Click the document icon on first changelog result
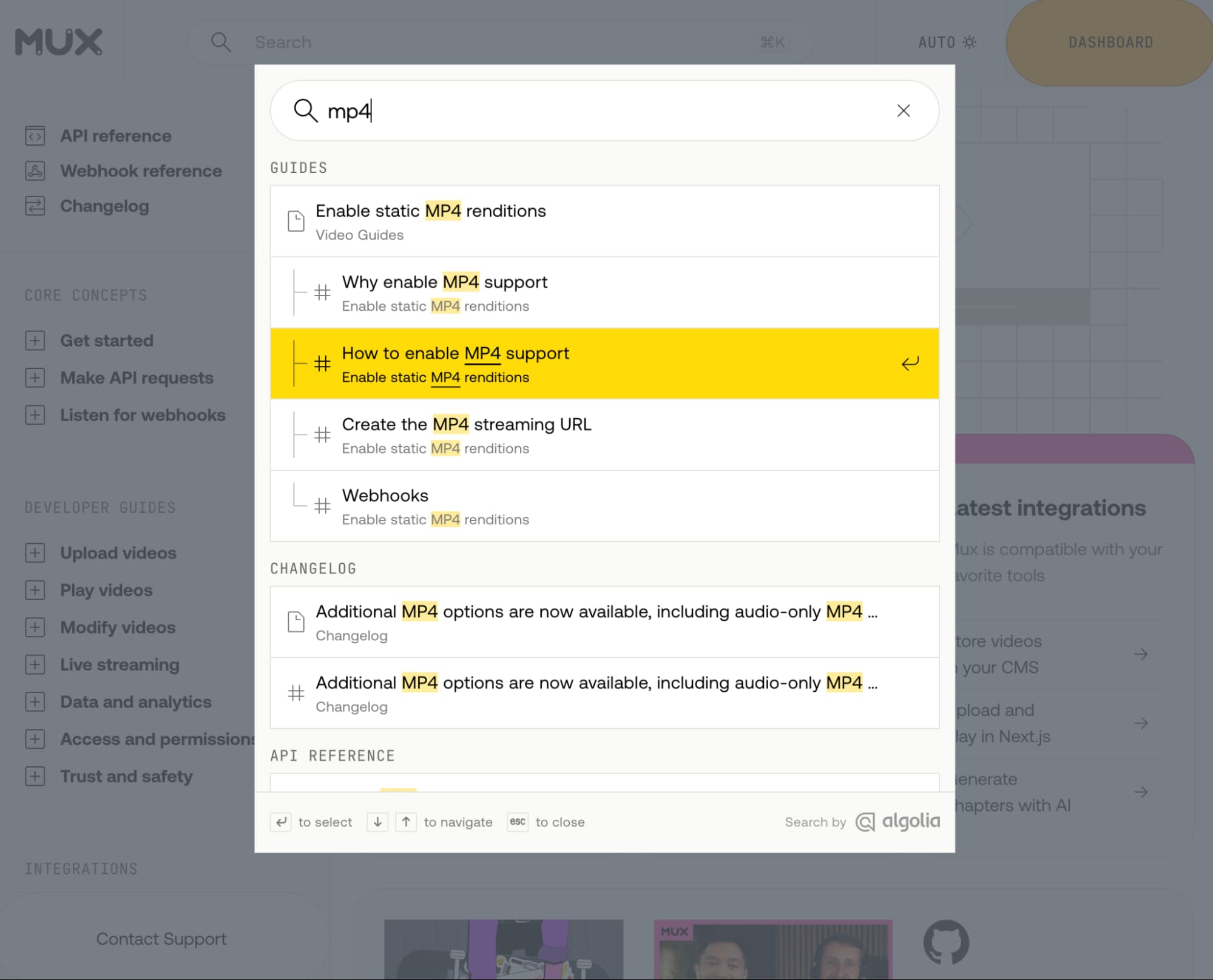The width and height of the screenshot is (1213, 980). 296,622
